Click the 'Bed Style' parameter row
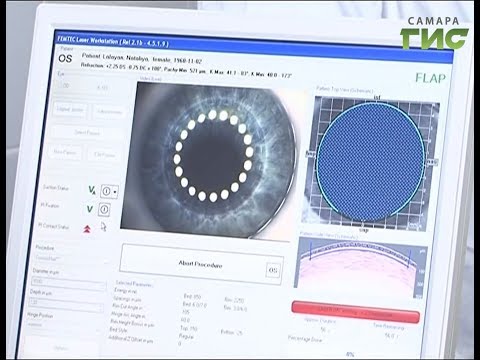 (x=153, y=332)
